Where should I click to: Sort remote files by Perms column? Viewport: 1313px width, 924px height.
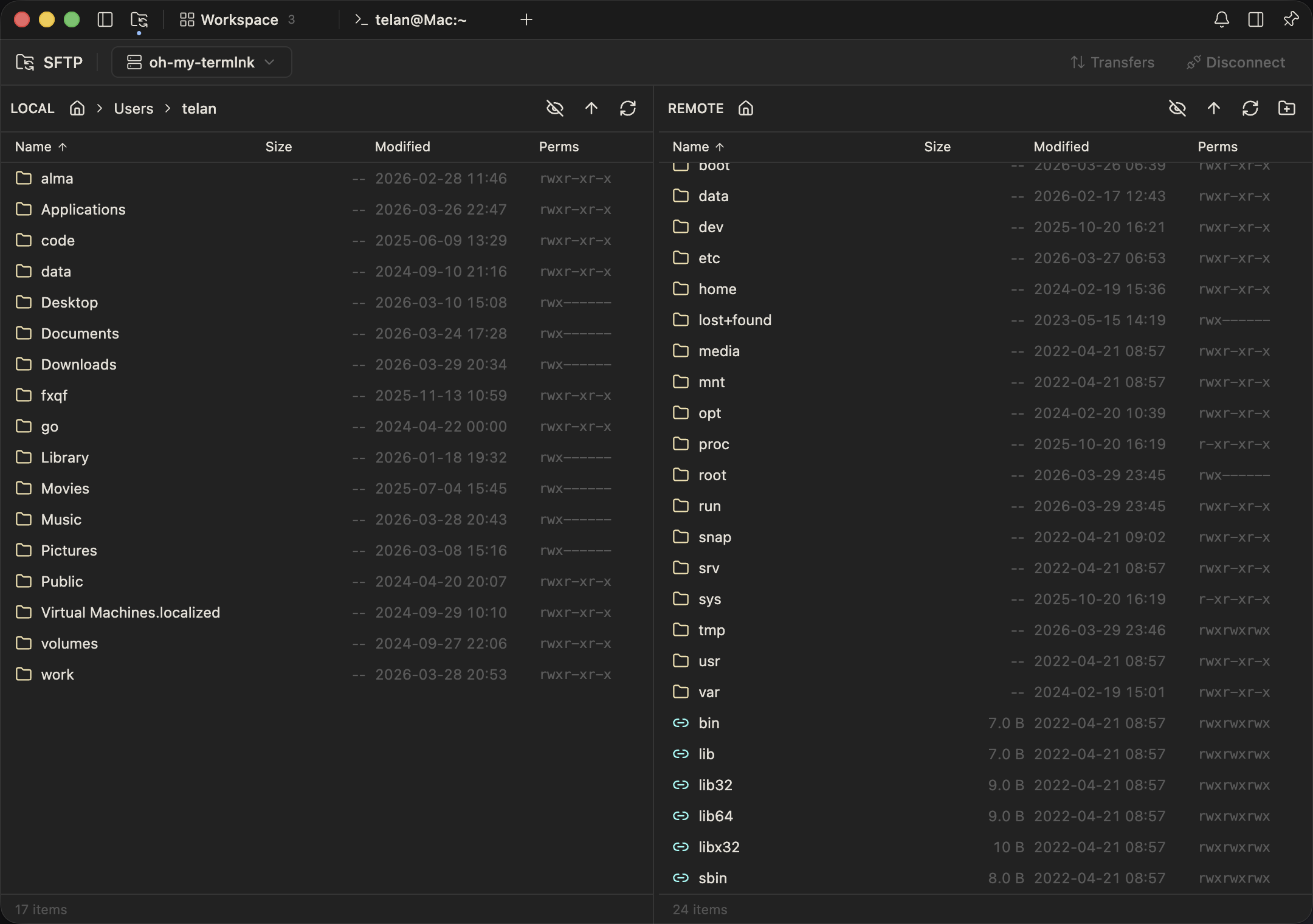click(1218, 147)
